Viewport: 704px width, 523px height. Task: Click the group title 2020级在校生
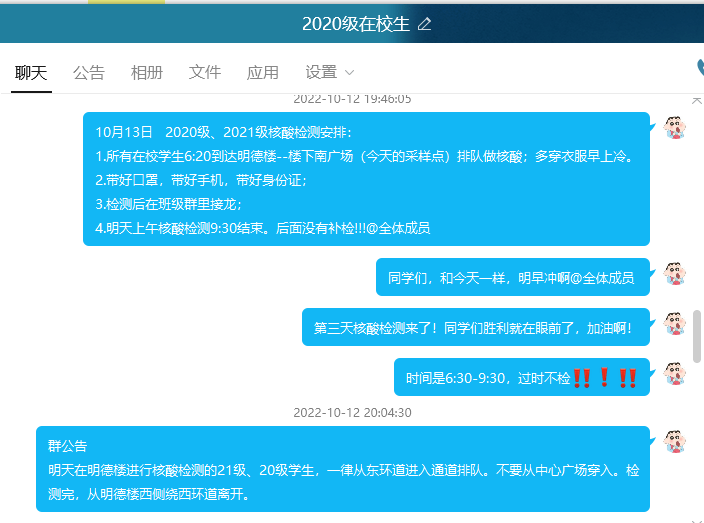point(356,24)
